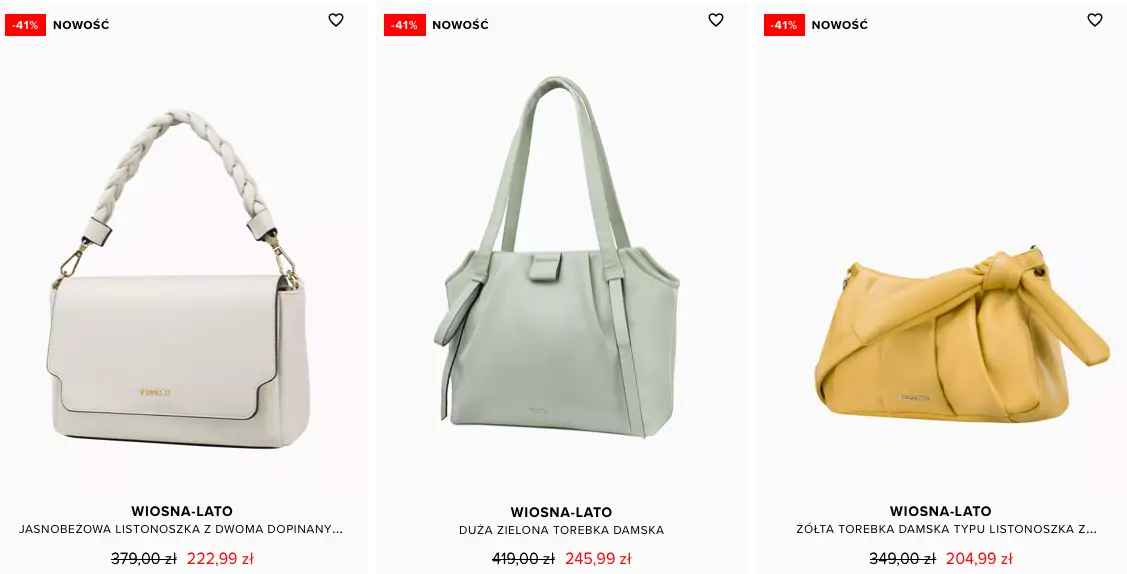The image size is (1127, 574).
Task: Click -41% discount badge on green bag
Action: (x=405, y=25)
